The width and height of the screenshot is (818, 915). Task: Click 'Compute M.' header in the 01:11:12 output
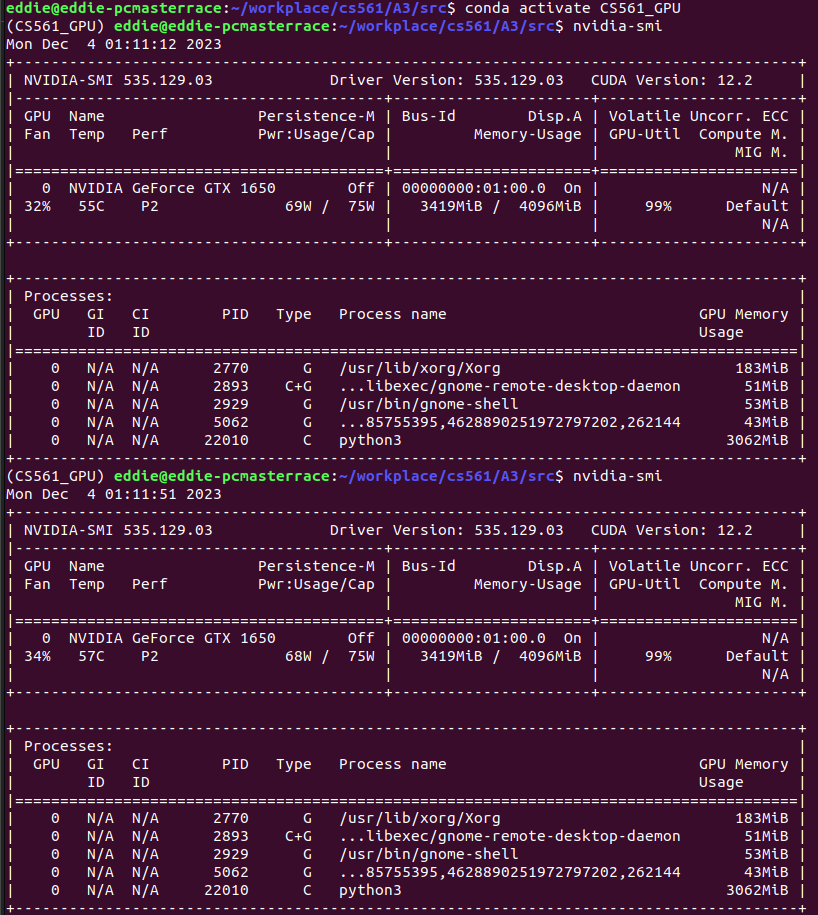(743, 134)
